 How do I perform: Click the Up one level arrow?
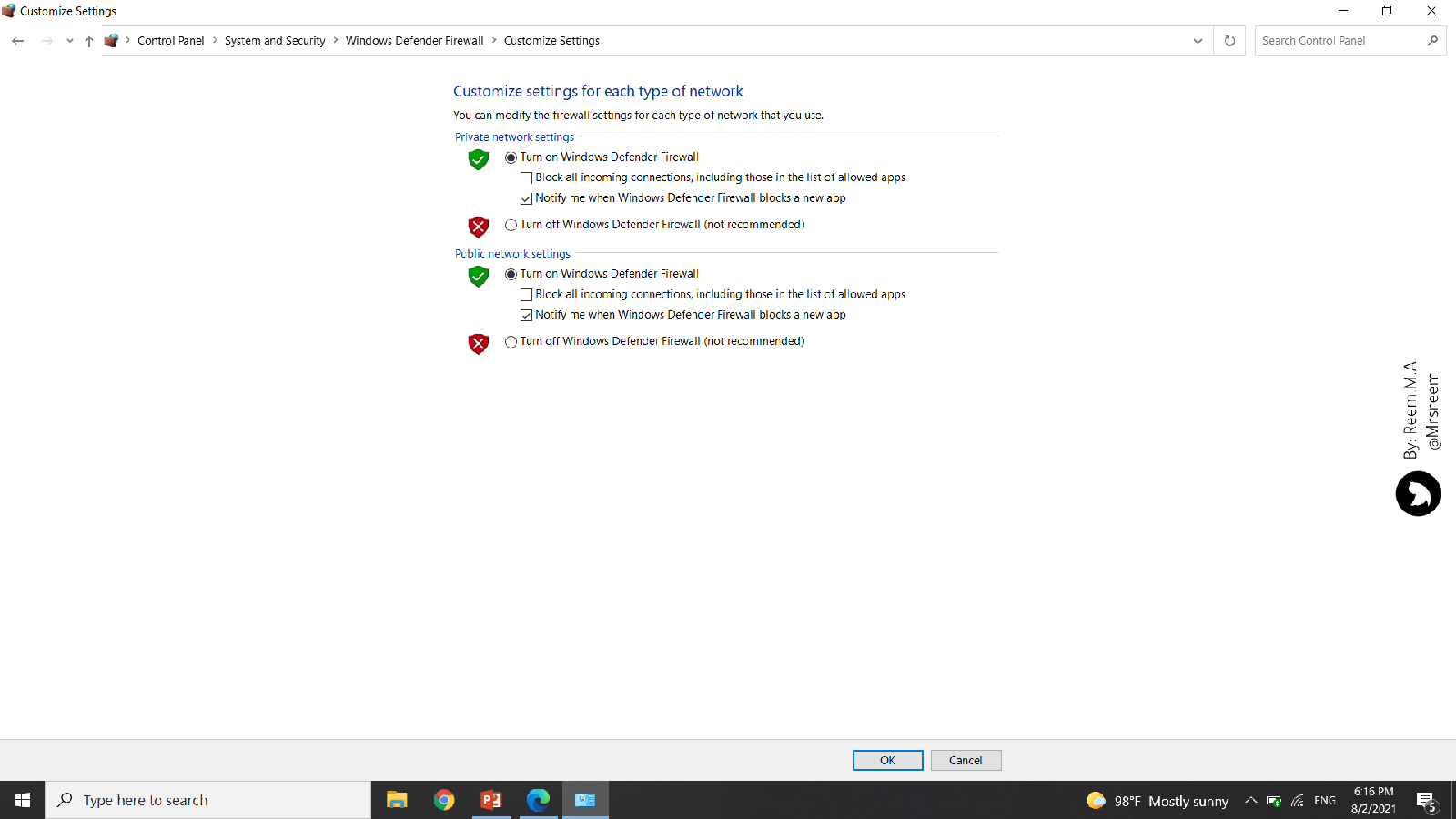click(89, 41)
